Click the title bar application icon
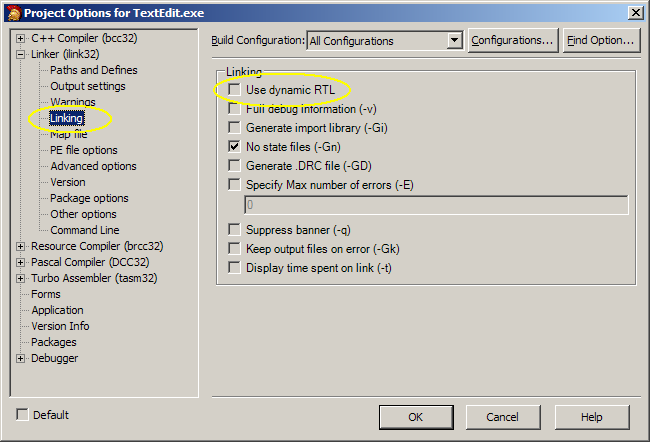This screenshot has height=442, width=650. click(x=12, y=11)
